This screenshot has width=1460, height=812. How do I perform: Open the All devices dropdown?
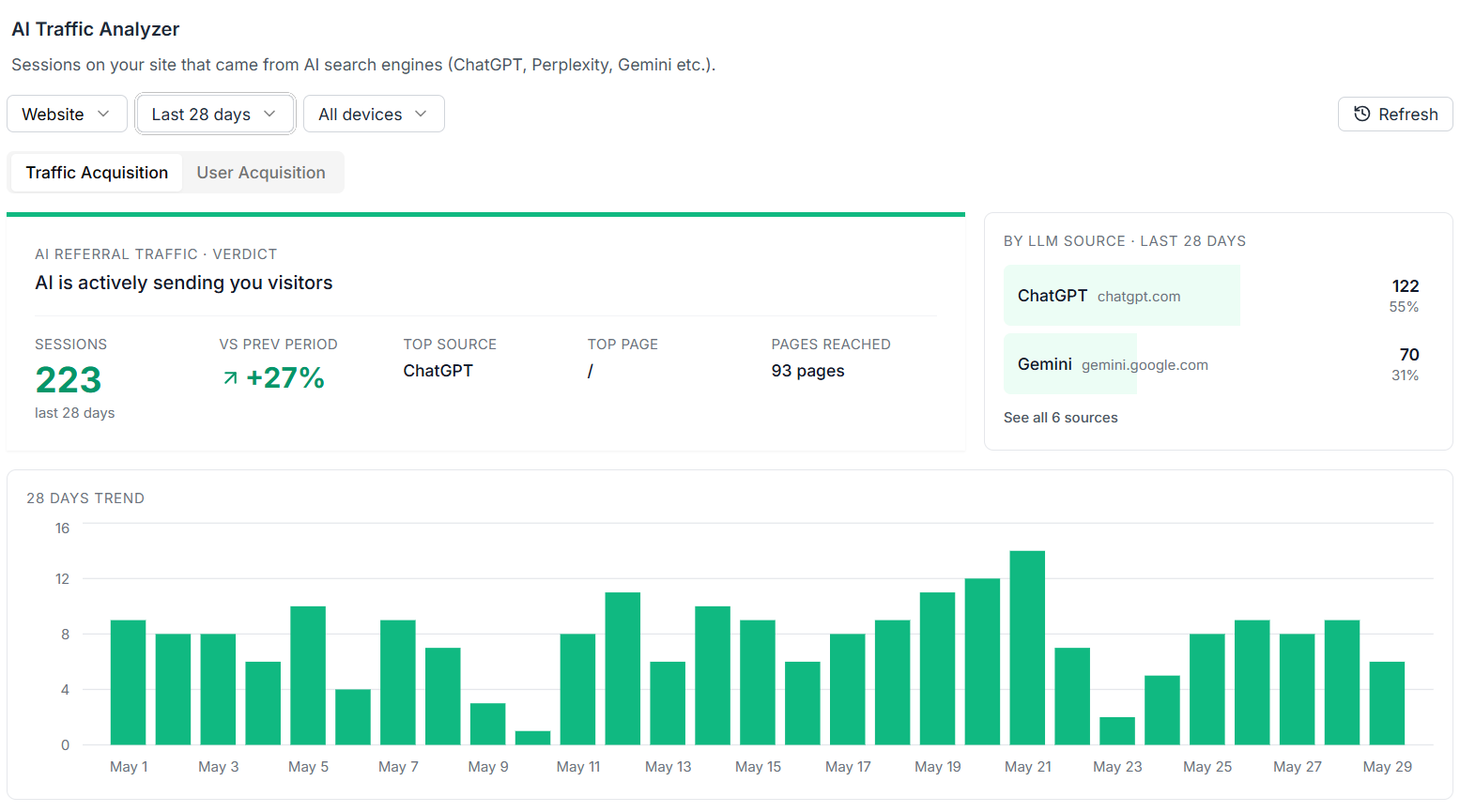[x=374, y=114]
